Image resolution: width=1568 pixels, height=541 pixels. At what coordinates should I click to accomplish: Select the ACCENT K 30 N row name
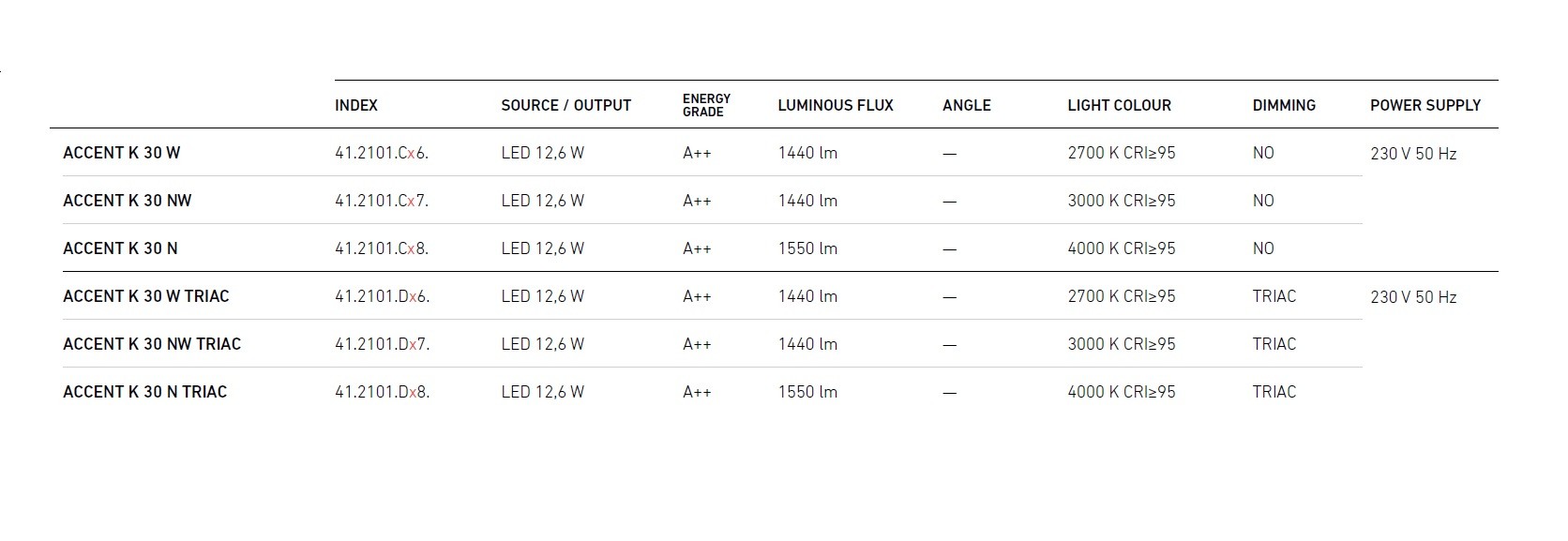pyautogui.click(x=120, y=248)
